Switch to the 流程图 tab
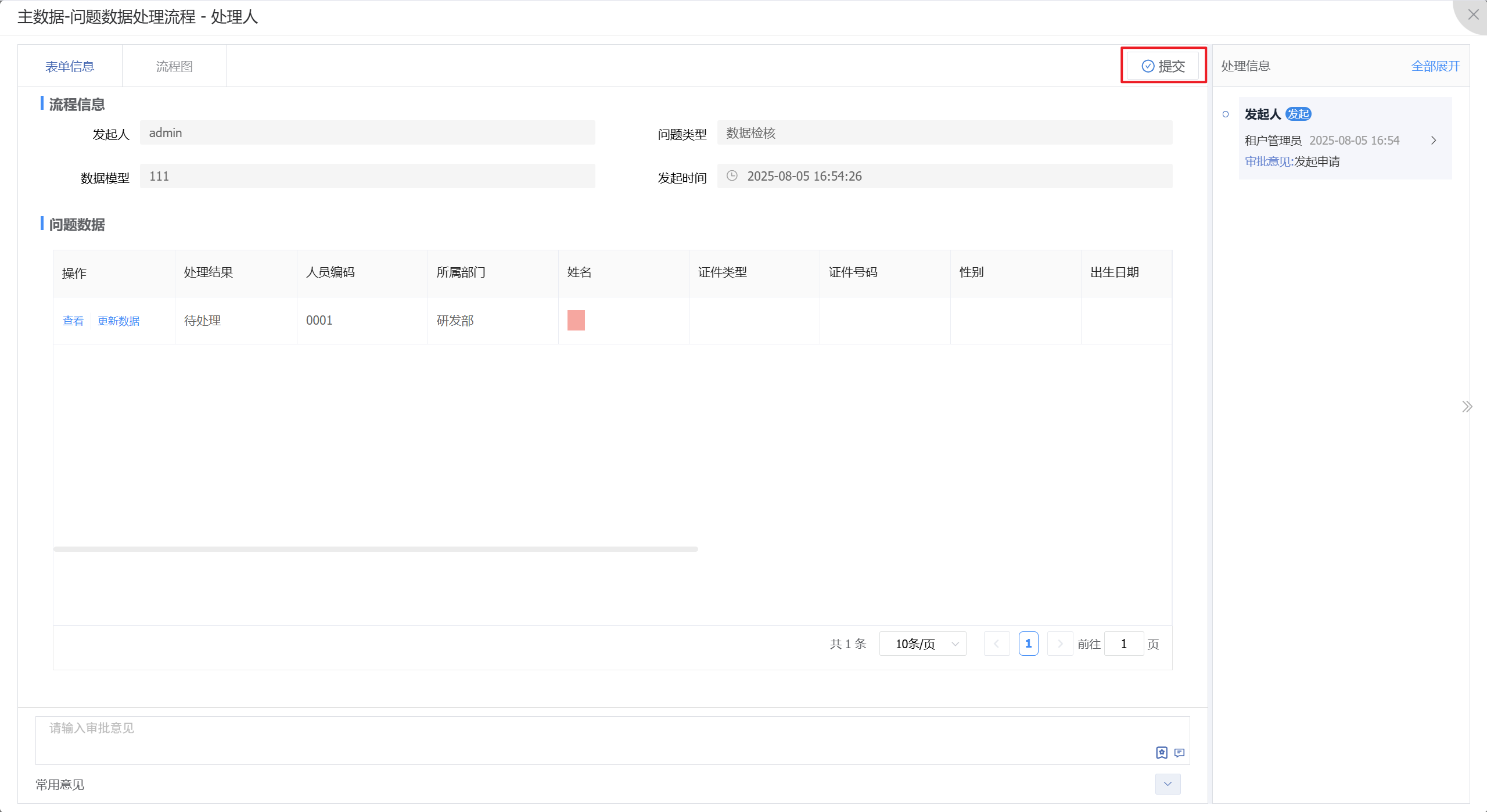Viewport: 1487px width, 812px height. (174, 66)
